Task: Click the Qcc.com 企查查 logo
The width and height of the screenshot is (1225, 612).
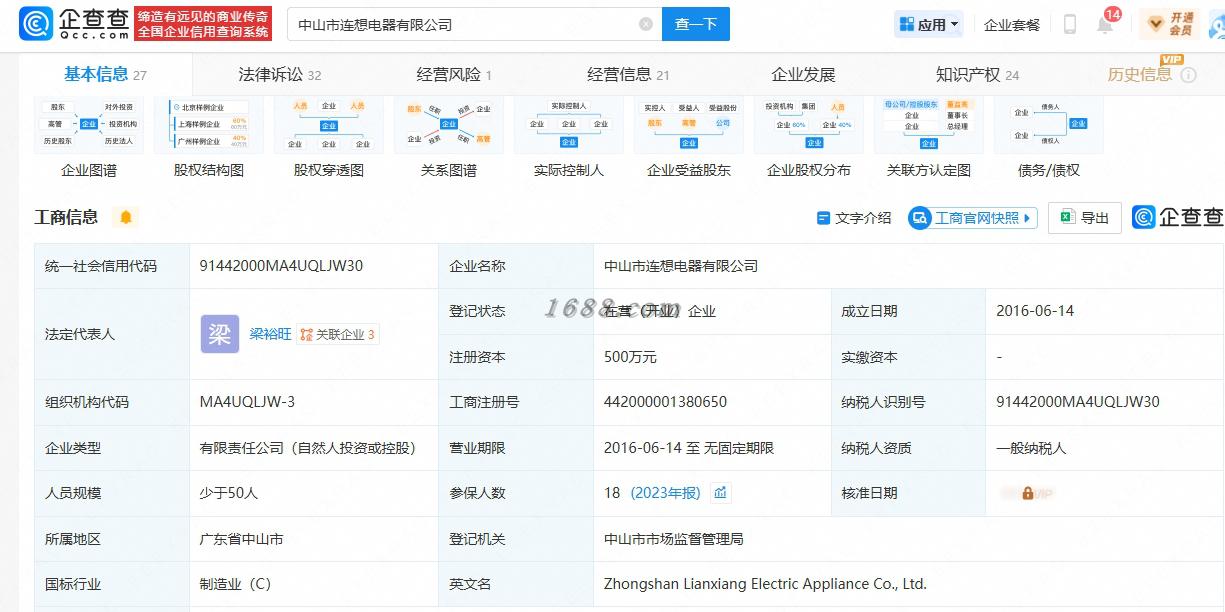Action: tap(73, 24)
